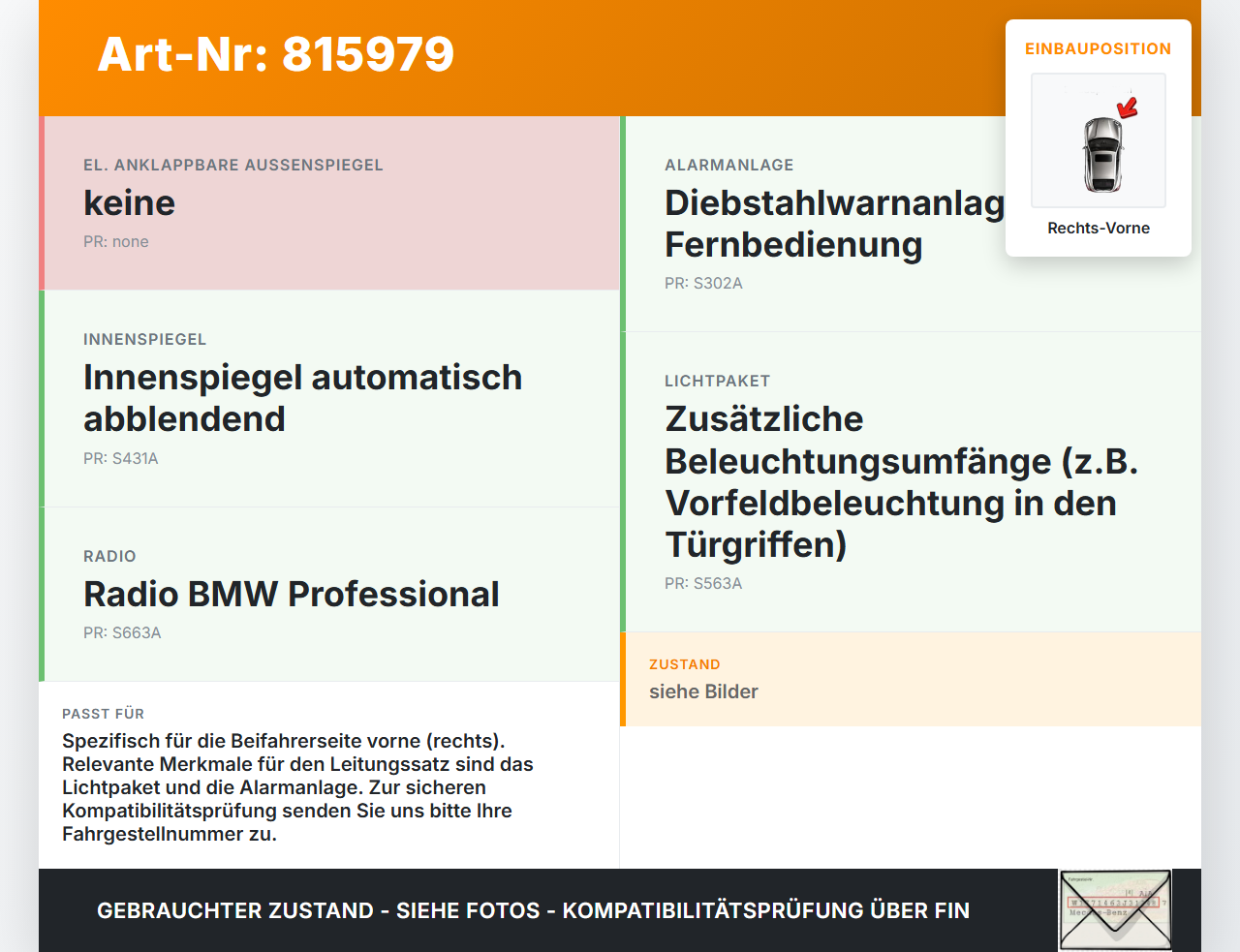1240x952 pixels.
Task: Click 'PR: S431A' code
Action: pos(121,459)
